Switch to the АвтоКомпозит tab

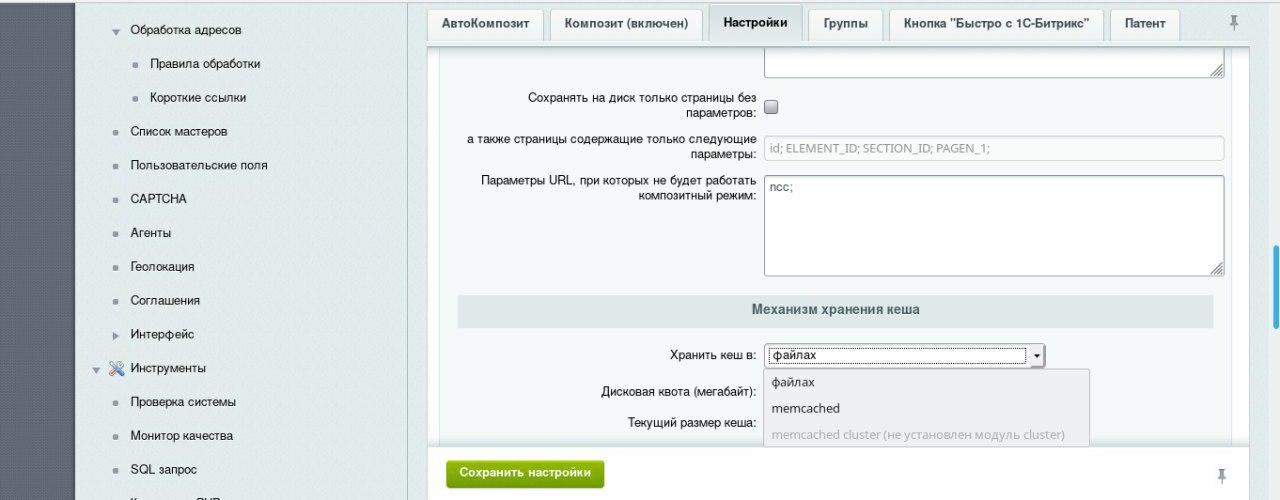tap(485, 24)
